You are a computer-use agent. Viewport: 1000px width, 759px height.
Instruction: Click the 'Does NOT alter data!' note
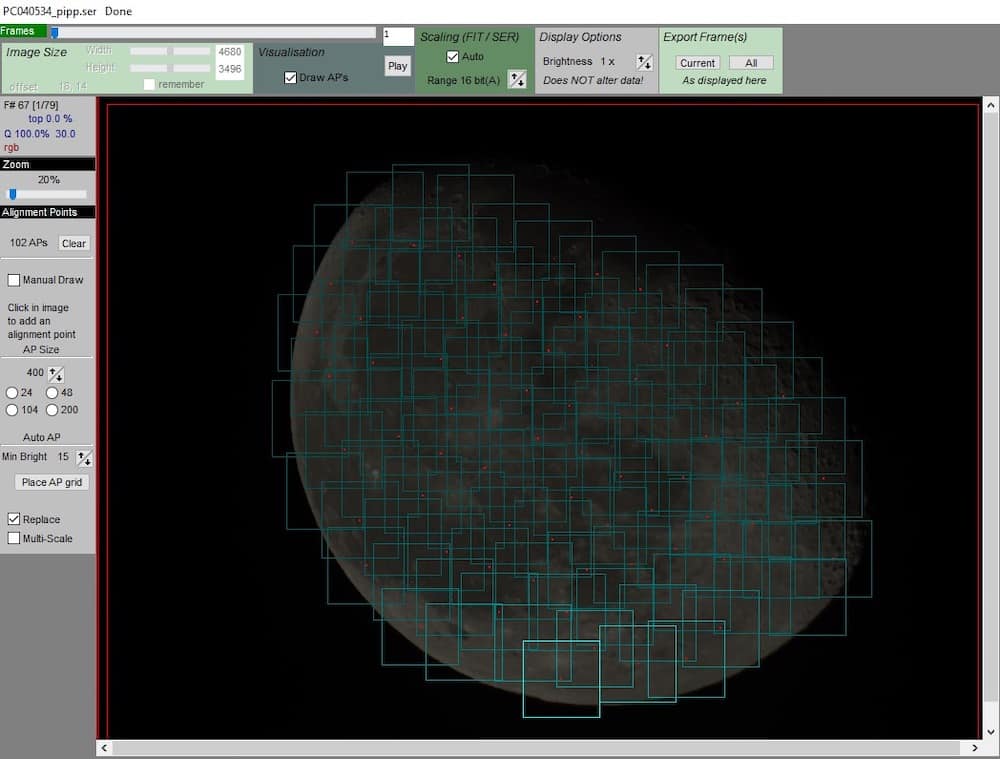coord(593,80)
